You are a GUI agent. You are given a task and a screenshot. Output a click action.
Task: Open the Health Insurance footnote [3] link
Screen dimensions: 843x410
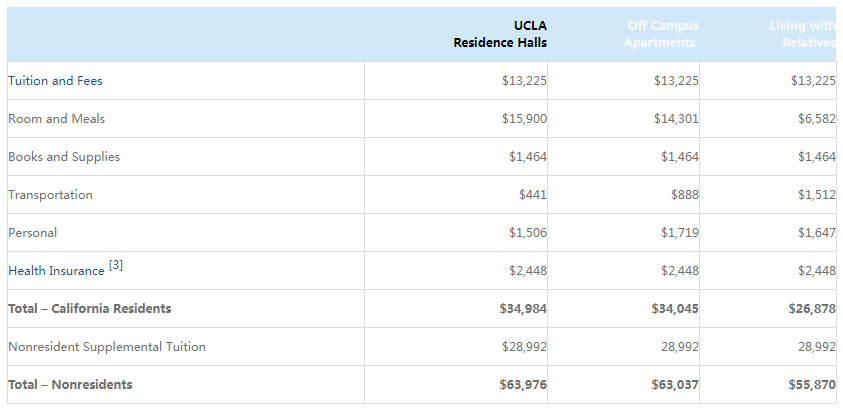click(116, 266)
